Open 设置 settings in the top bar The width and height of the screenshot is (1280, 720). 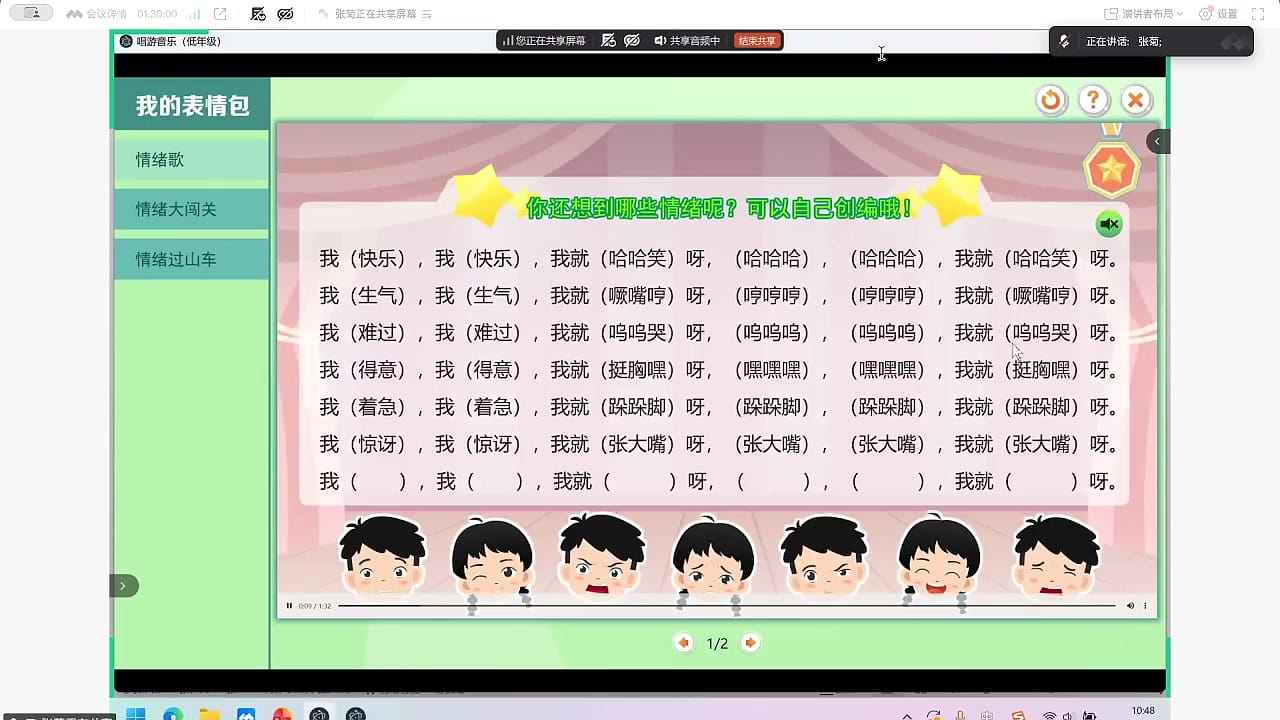pyautogui.click(x=1218, y=14)
